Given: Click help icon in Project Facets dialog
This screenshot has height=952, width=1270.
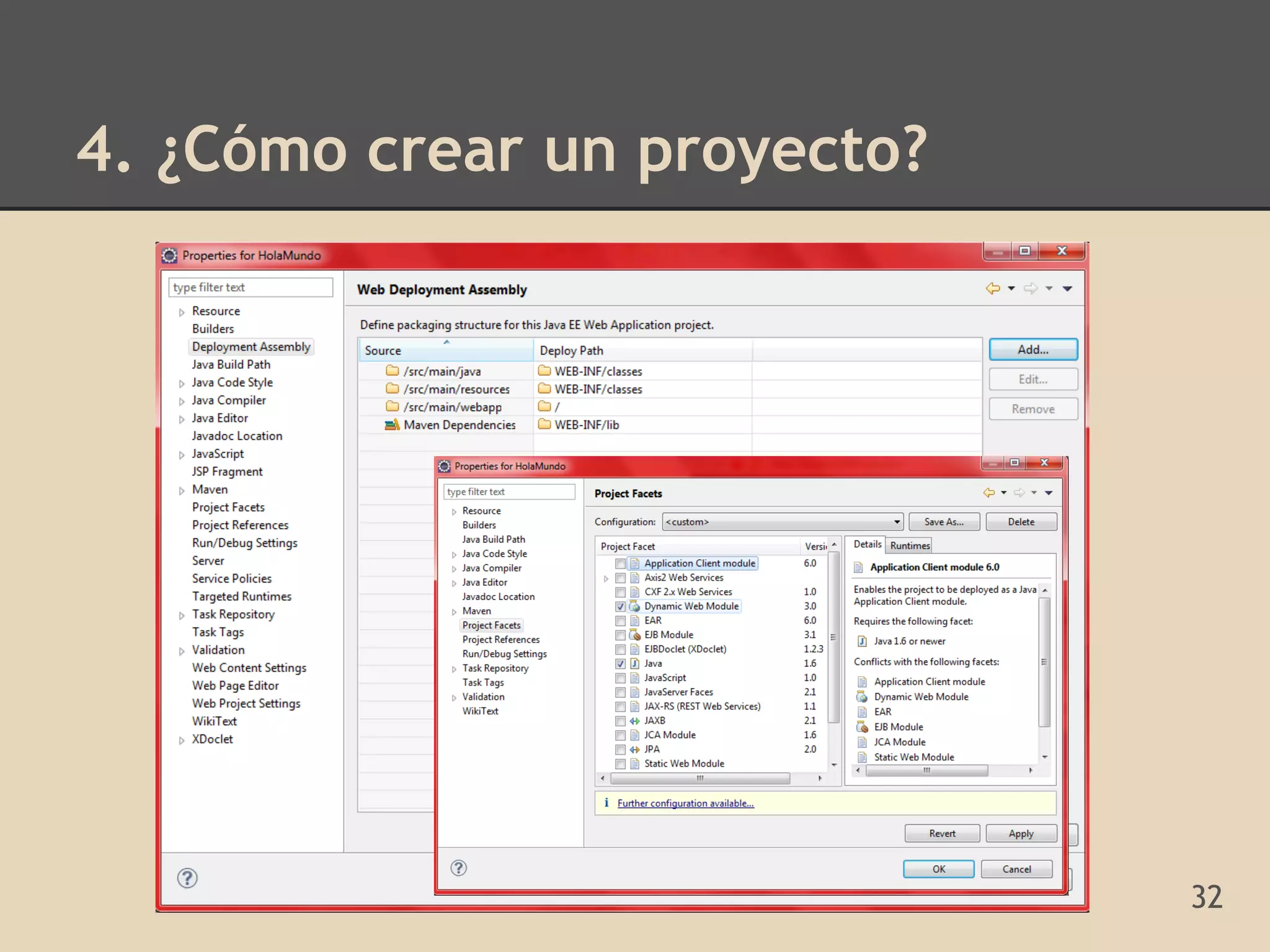Looking at the screenshot, I should [x=458, y=868].
